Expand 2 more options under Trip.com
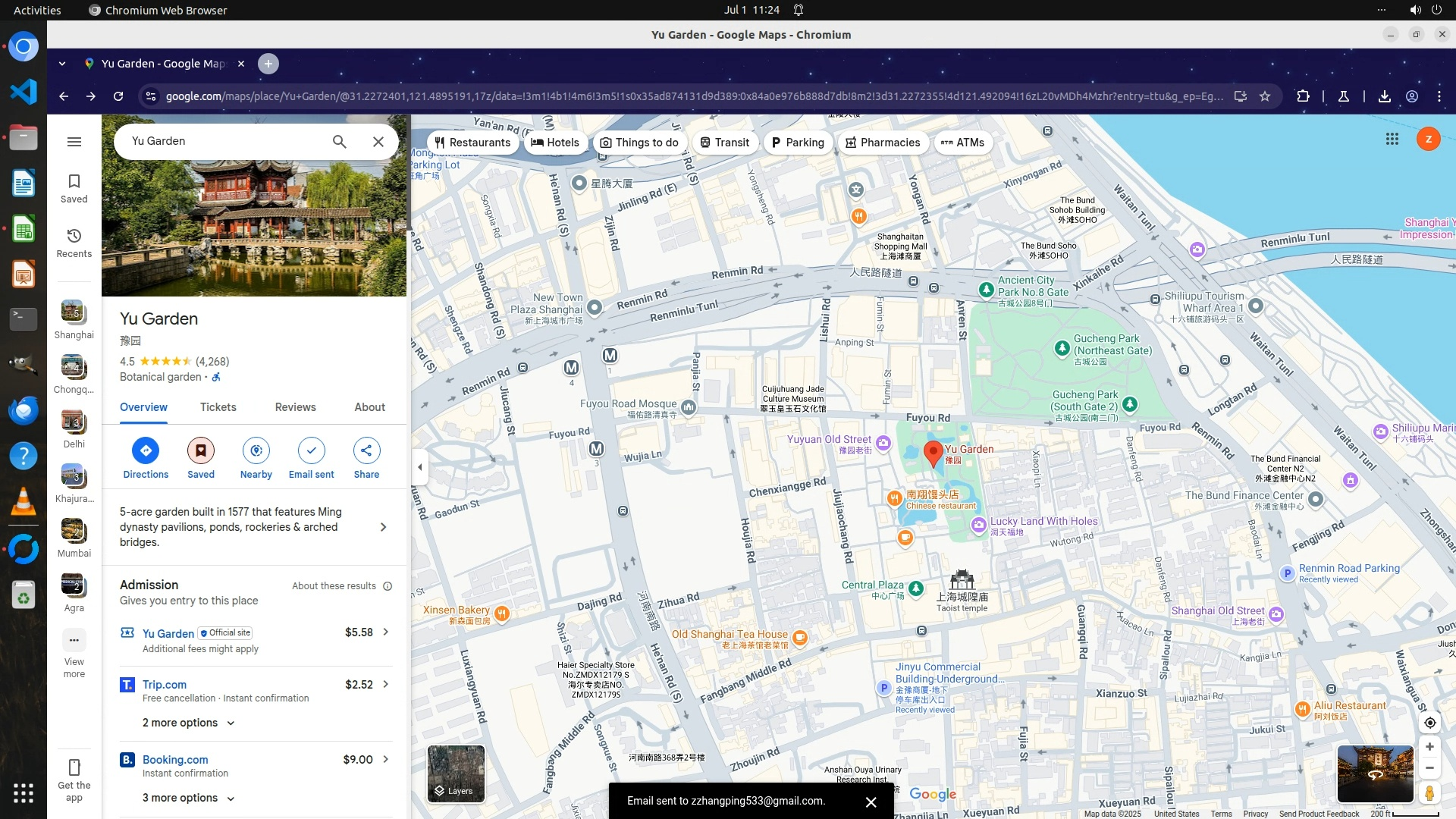Screen dimensions: 1456x819 [x=188, y=723]
